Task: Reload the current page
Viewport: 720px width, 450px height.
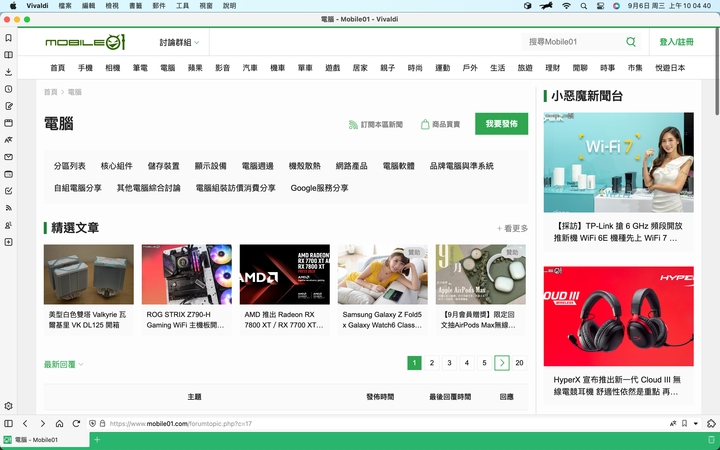Action: (x=76, y=423)
